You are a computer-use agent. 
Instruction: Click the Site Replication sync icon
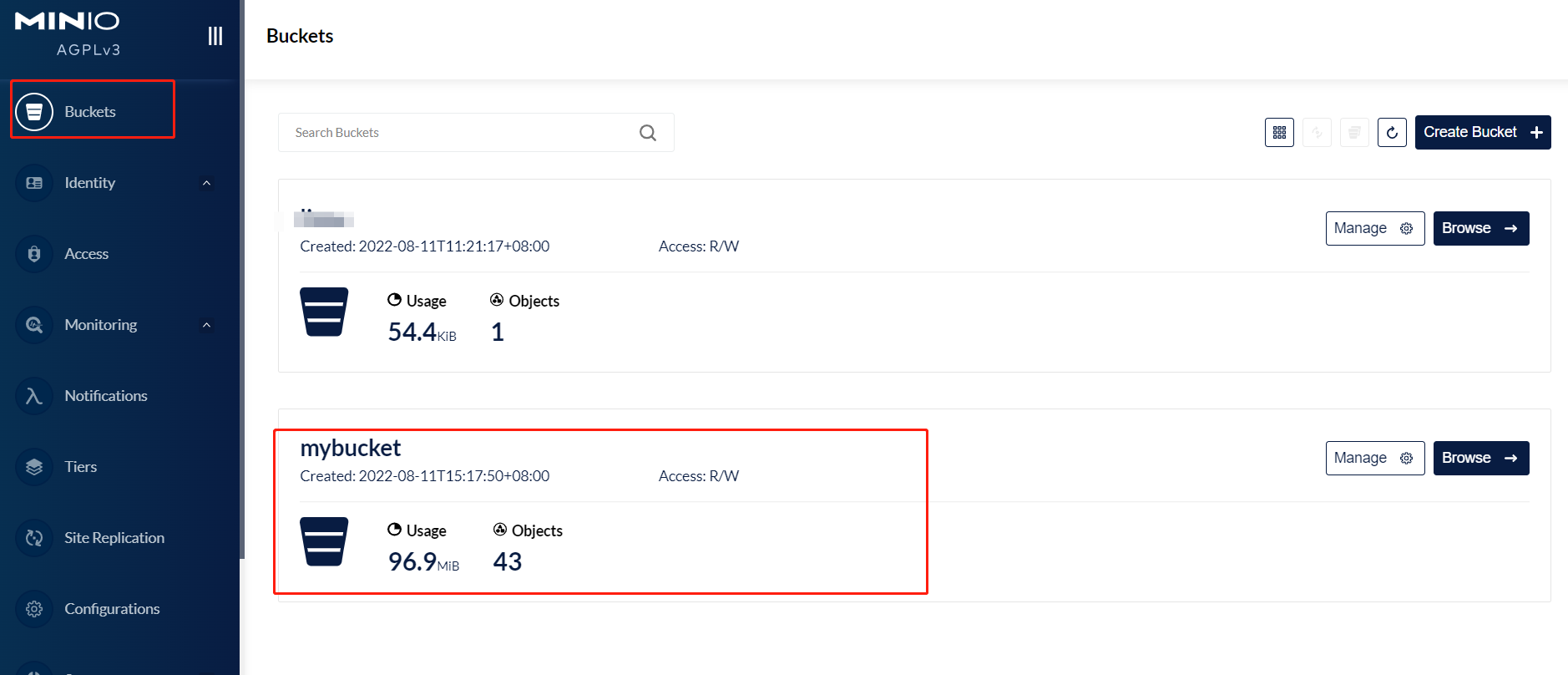click(34, 538)
